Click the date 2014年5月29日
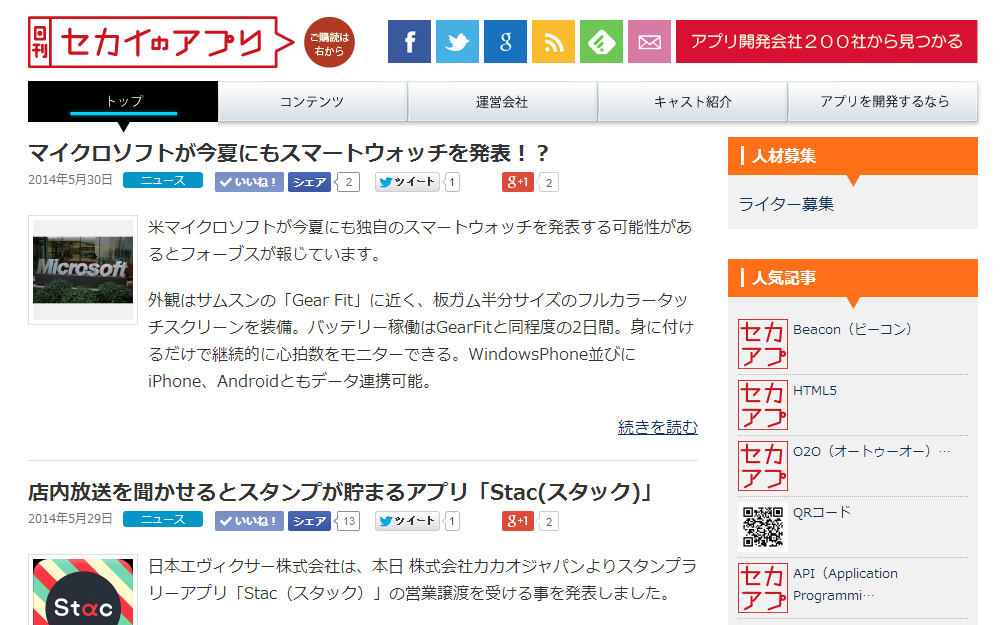The width and height of the screenshot is (1004, 625). 70,519
